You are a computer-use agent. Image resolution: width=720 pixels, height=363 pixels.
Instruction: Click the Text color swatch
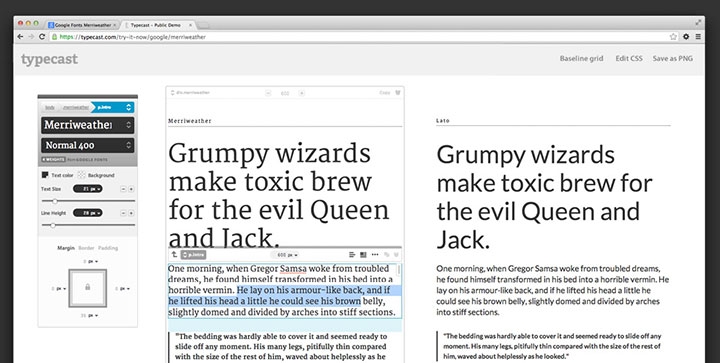[x=45, y=175]
